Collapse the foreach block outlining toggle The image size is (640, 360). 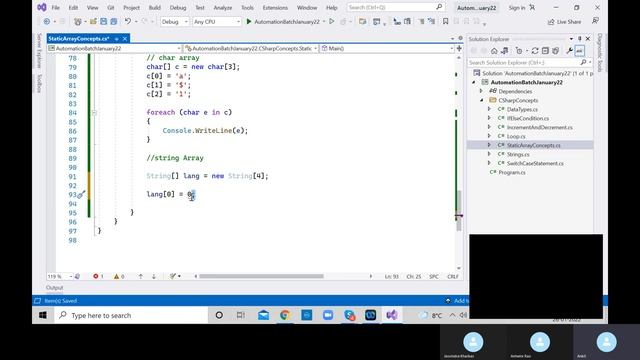(94, 113)
